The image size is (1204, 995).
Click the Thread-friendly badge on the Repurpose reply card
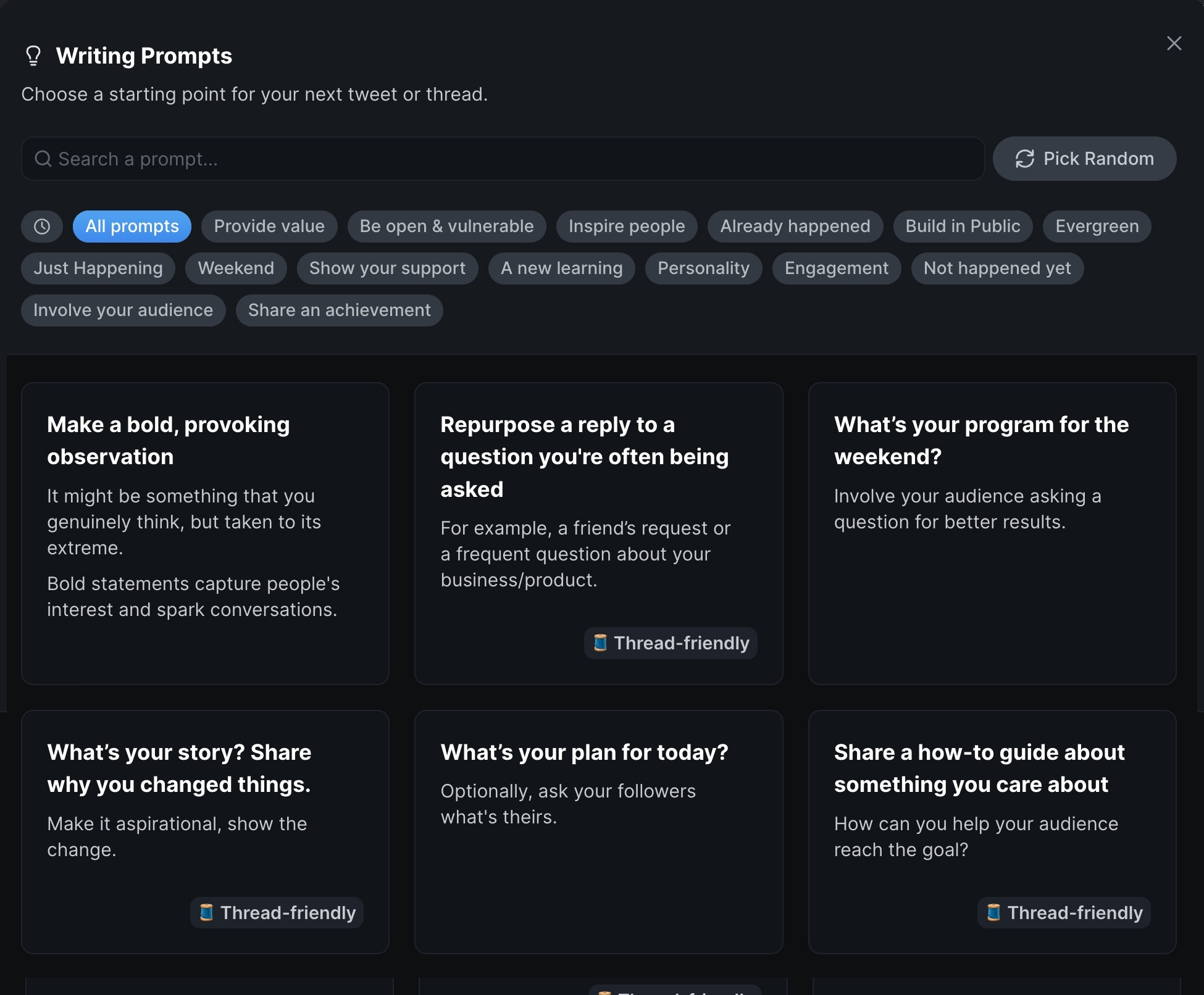(670, 643)
